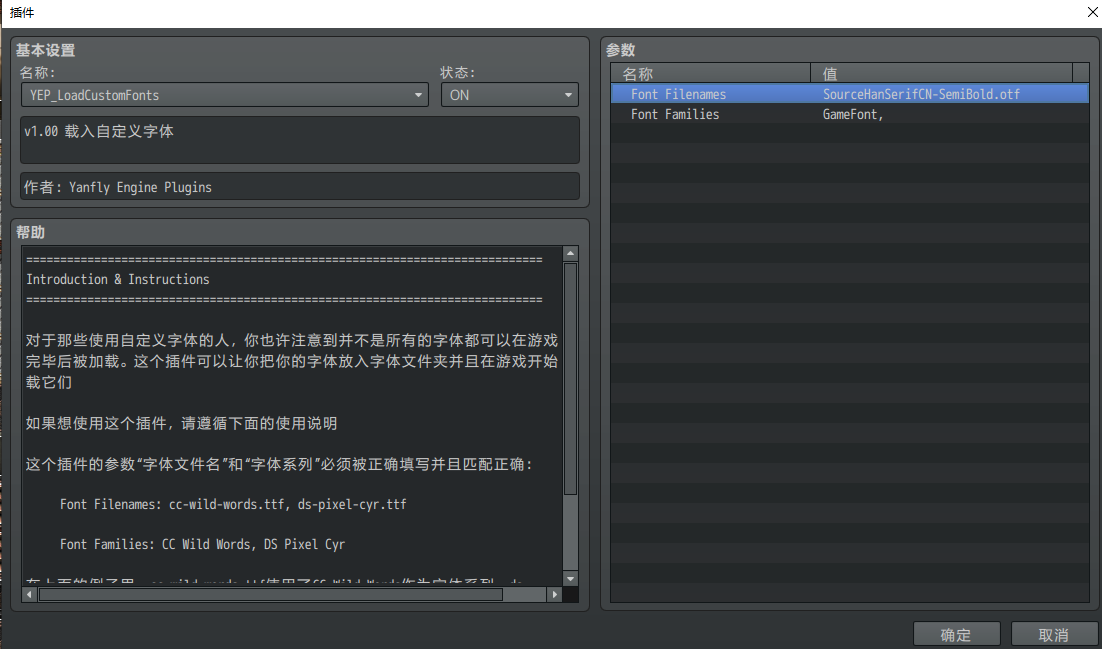Click help line Font Families: CC Wild Words
Screen dimensions: 1102x649
coord(202,544)
